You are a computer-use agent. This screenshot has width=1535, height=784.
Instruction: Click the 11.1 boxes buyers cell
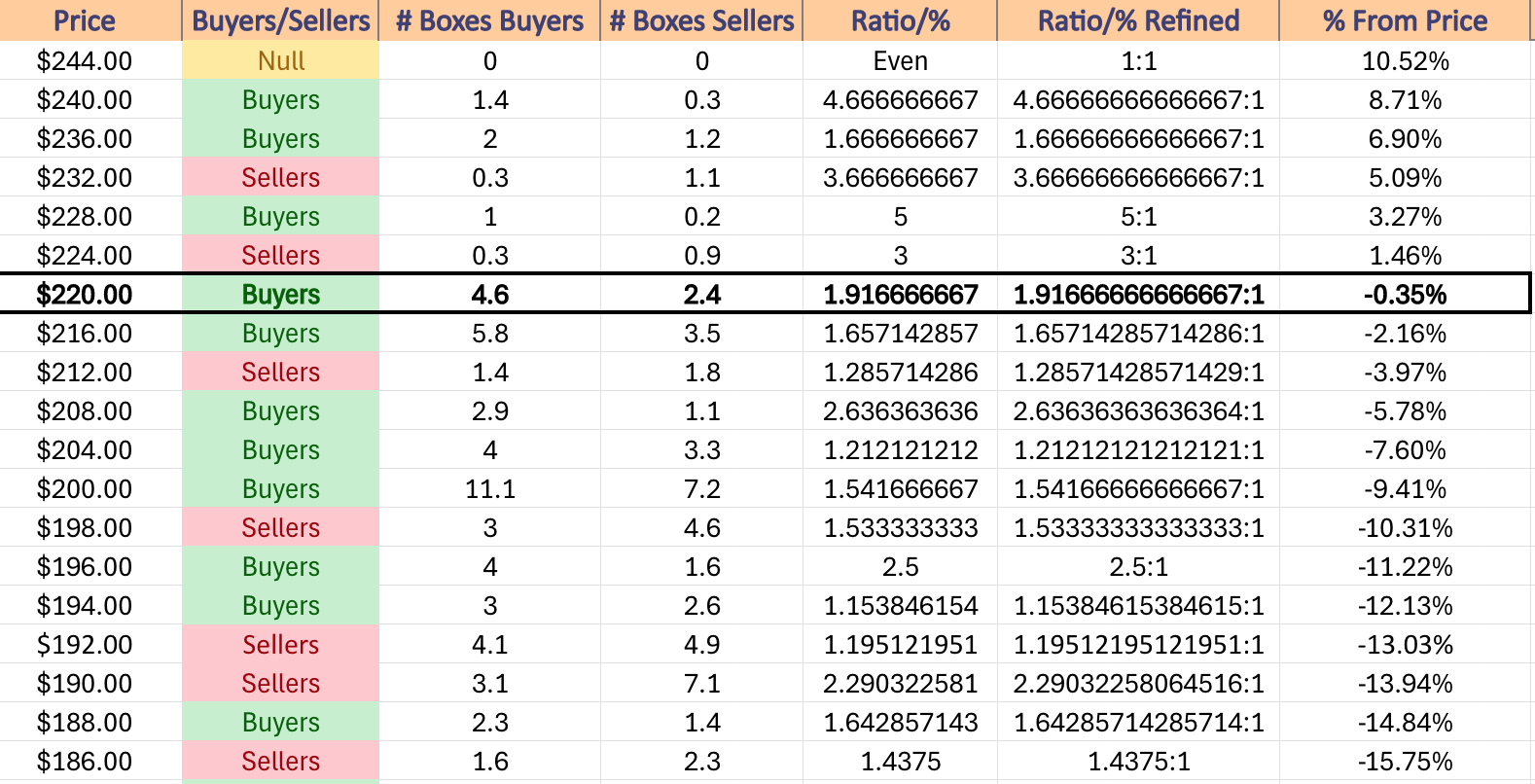pos(490,489)
